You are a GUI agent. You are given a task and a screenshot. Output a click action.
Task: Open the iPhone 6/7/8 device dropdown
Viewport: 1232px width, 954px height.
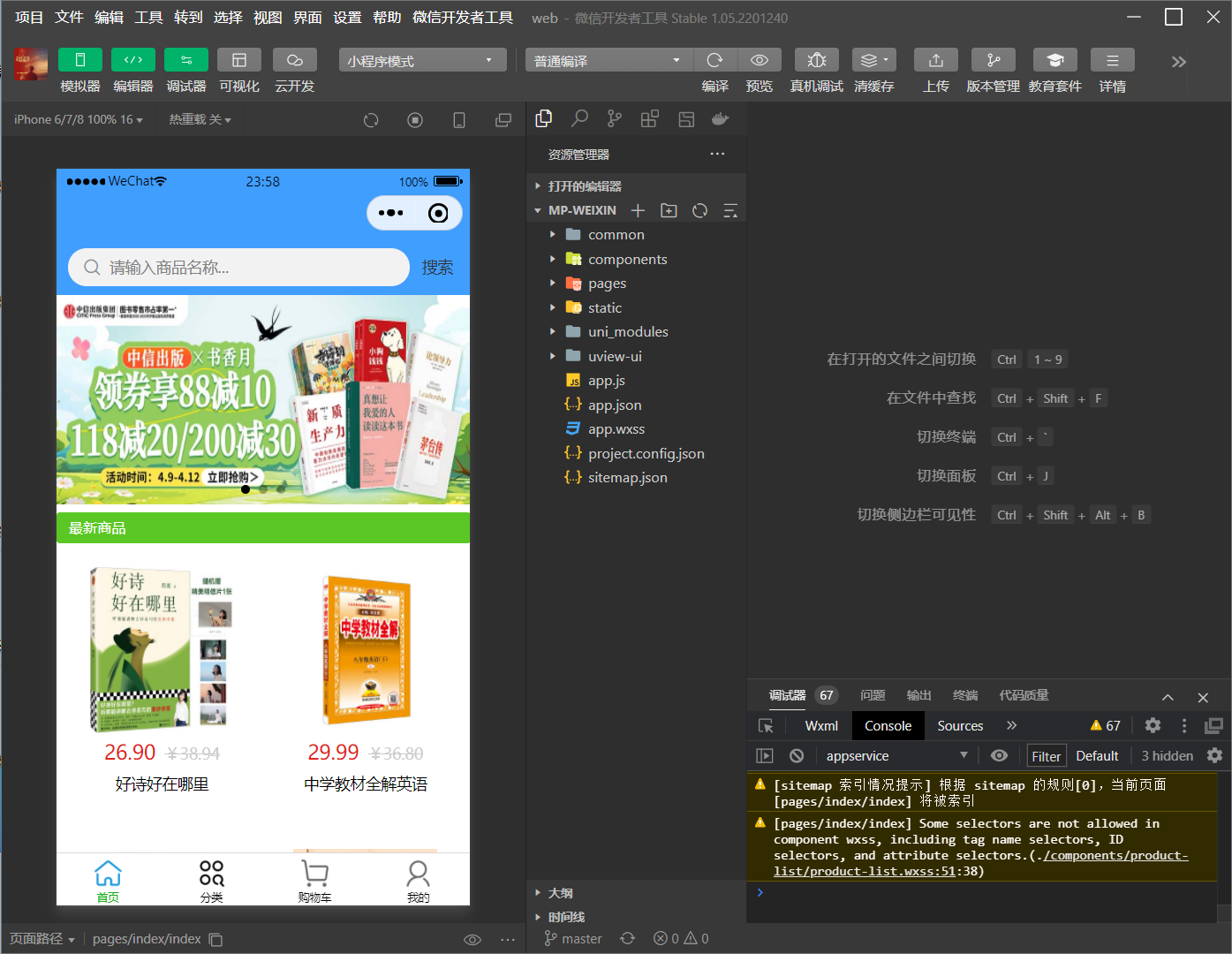(x=79, y=119)
